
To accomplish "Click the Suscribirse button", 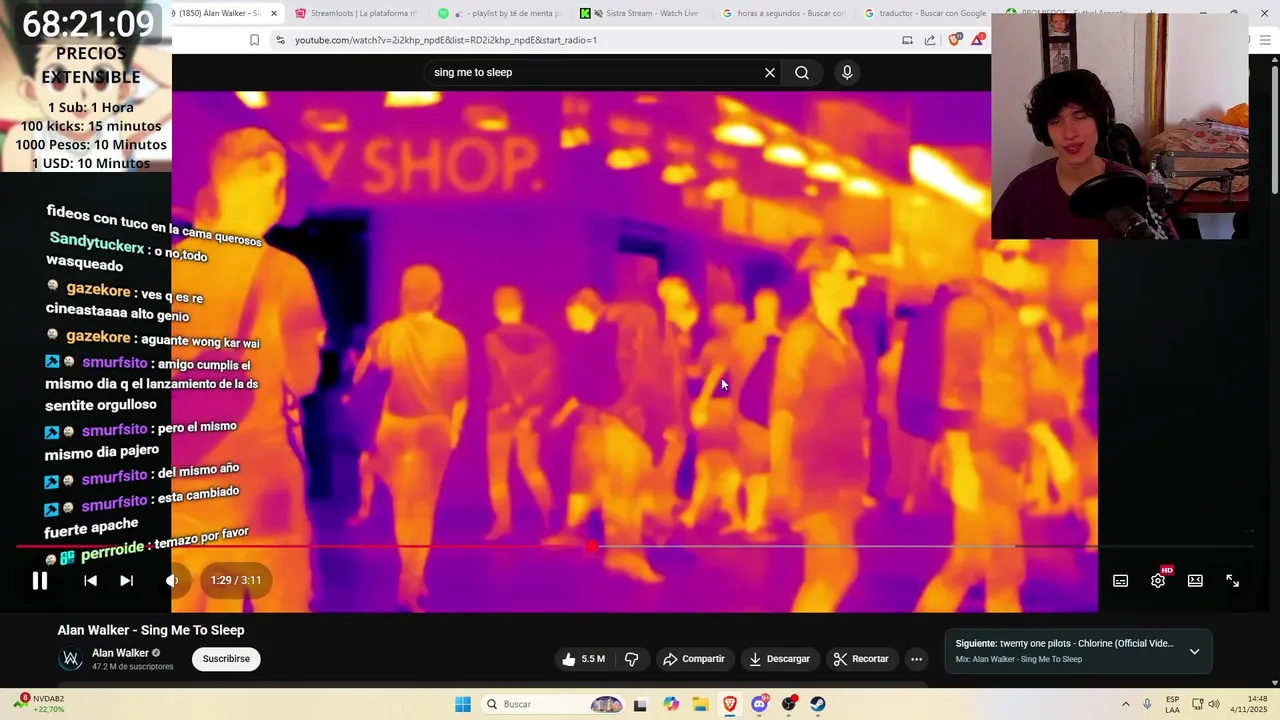I will 226,659.
